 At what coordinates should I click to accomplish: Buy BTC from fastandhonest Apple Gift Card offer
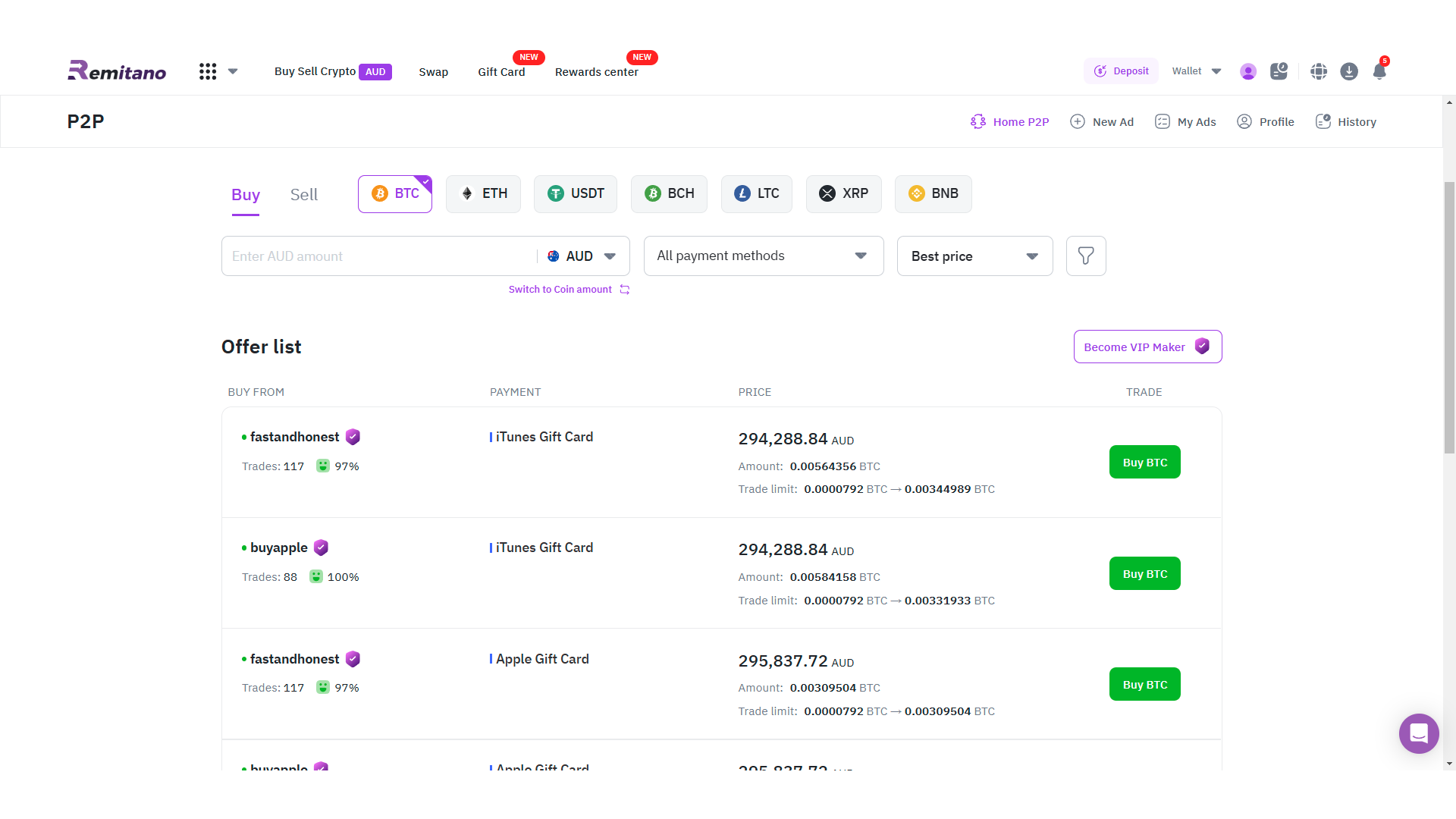pos(1145,684)
